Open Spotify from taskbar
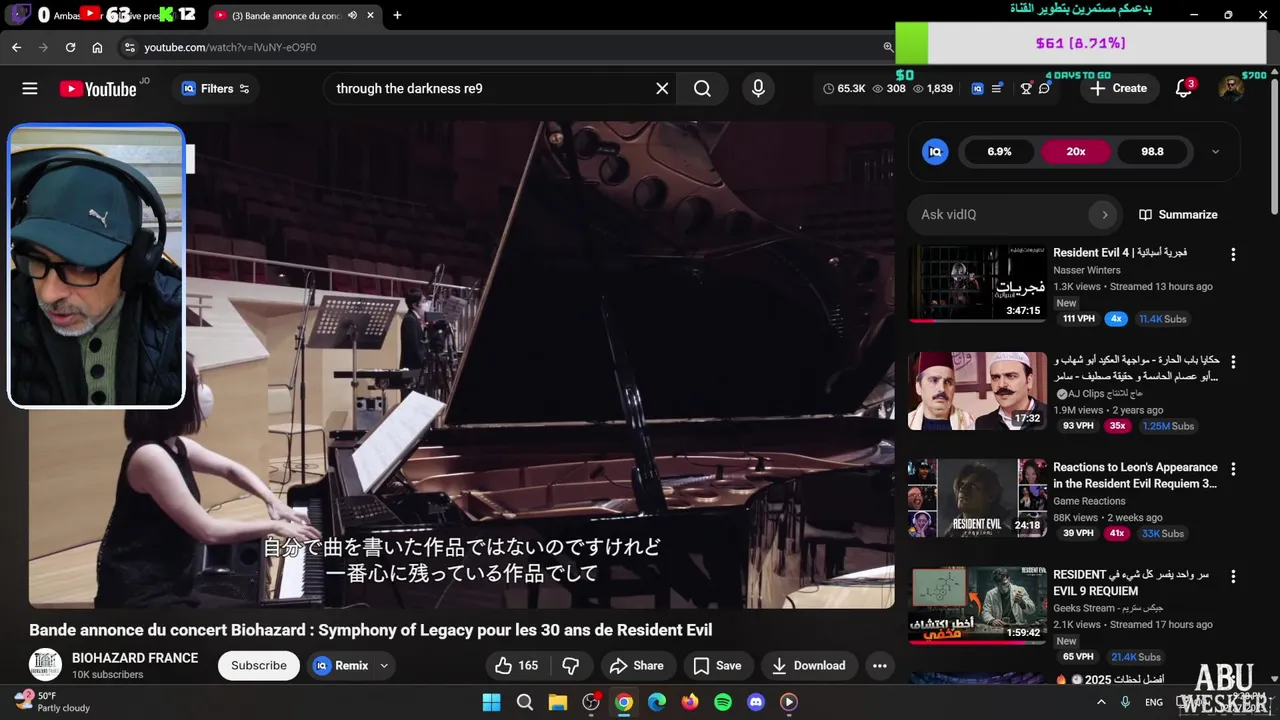Viewport: 1280px width, 720px height. click(x=723, y=702)
